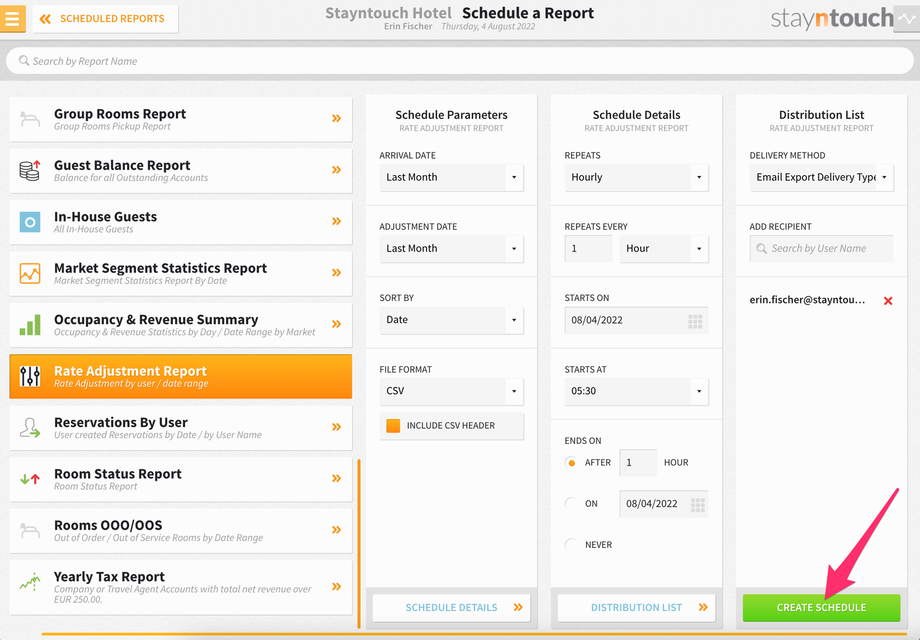
Task: Click the After hour count field
Action: pyautogui.click(x=638, y=463)
